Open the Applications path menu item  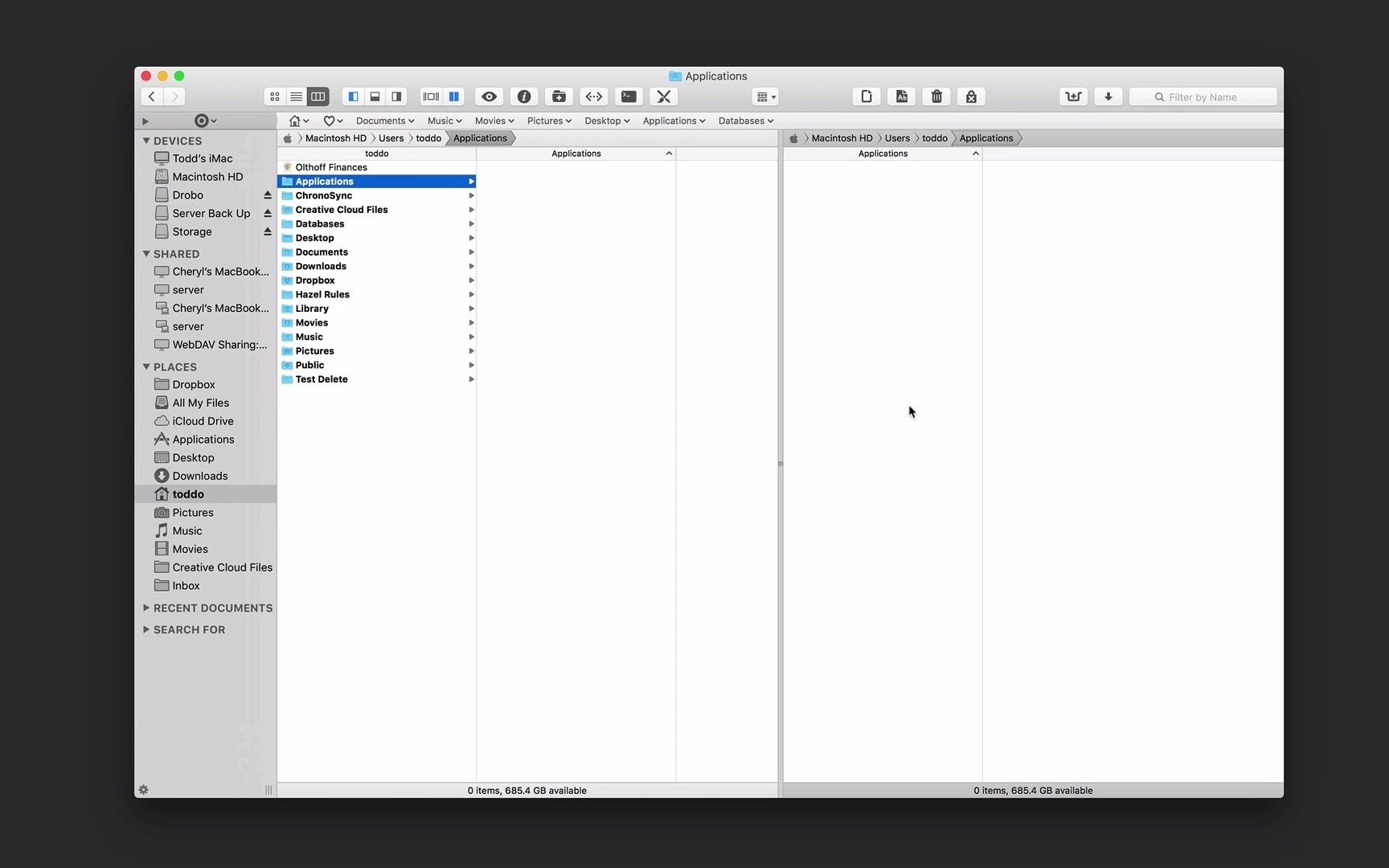(674, 121)
